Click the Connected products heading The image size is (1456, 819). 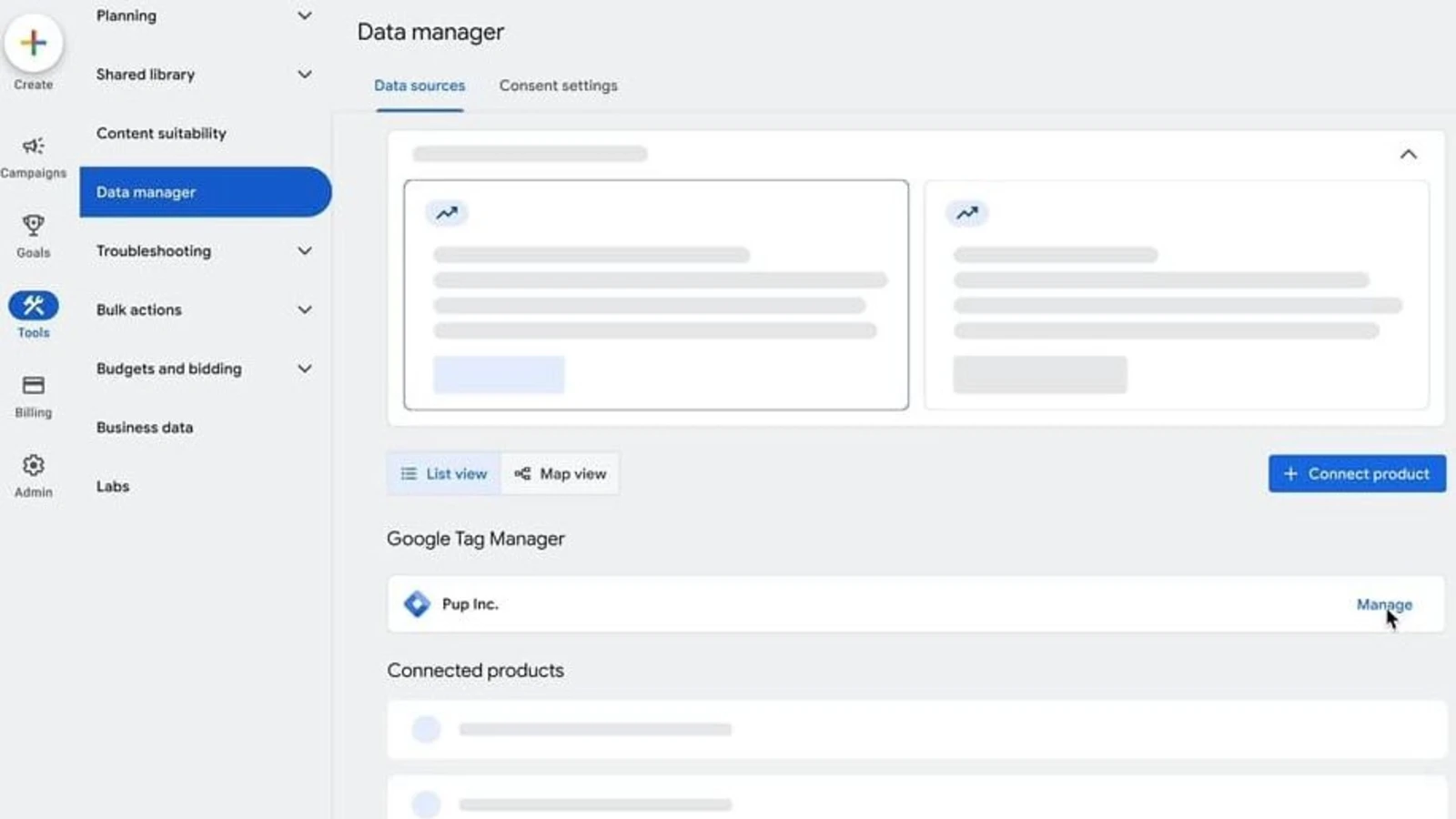click(x=476, y=671)
